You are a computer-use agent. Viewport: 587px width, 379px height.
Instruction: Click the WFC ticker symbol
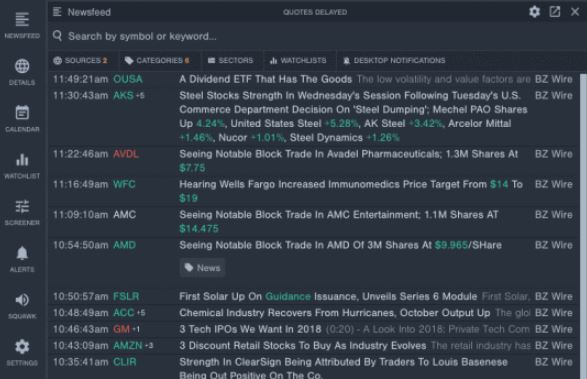pyautogui.click(x=124, y=184)
